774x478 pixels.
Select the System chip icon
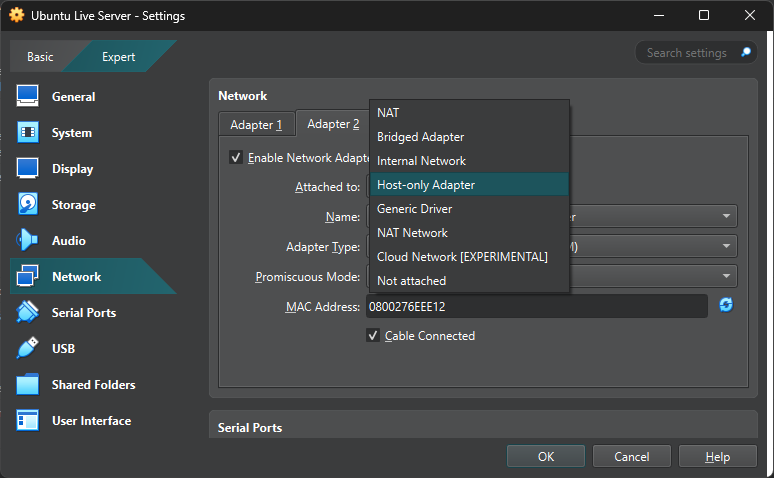(x=28, y=132)
